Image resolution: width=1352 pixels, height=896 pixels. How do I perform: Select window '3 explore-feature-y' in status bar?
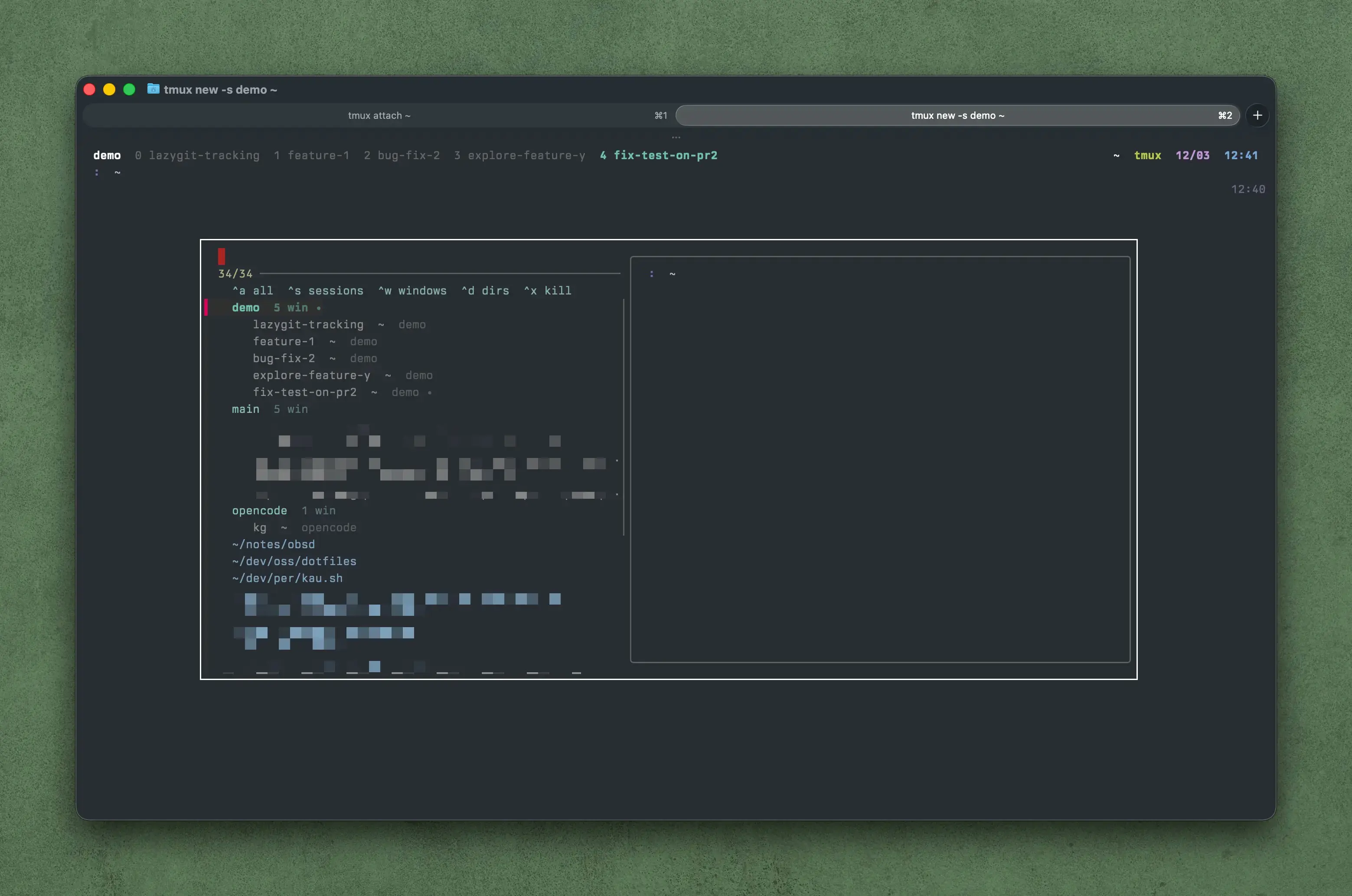click(x=519, y=155)
